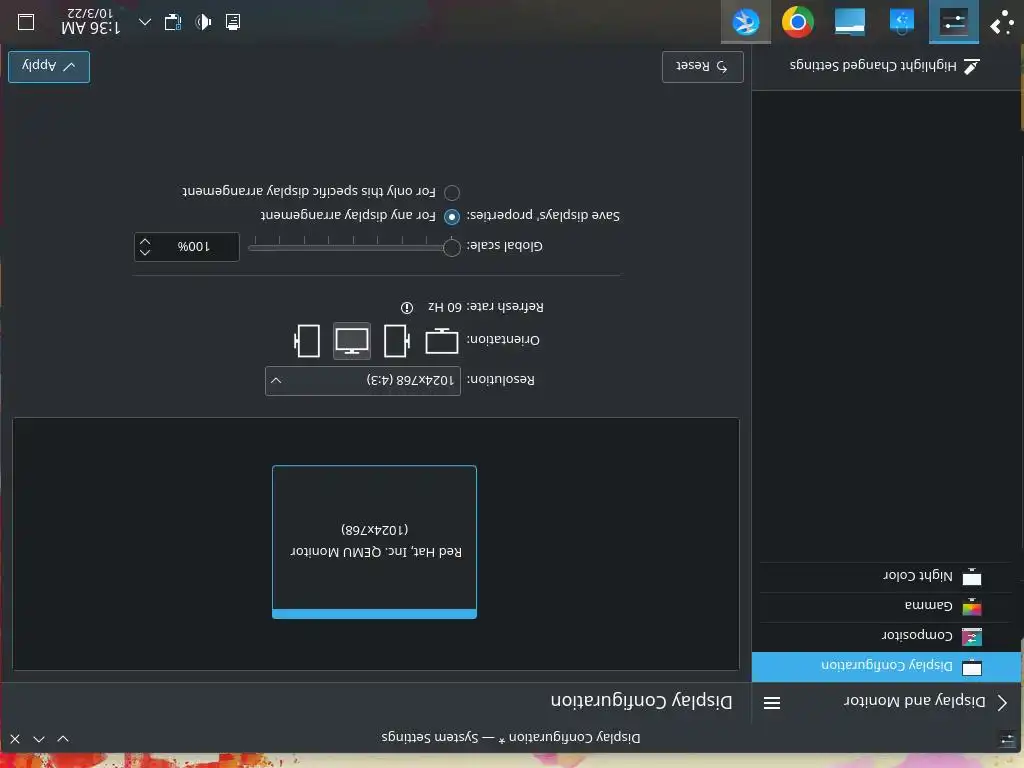Open the Night Color sidebar item

pyautogui.click(x=887, y=577)
